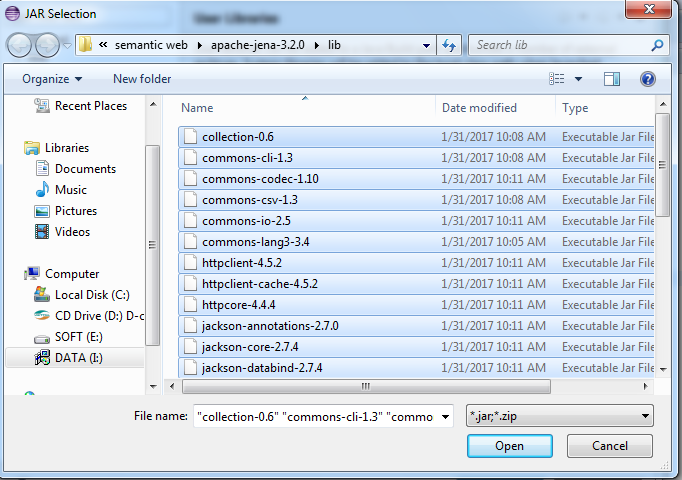
Task: Click the navigation pane scroll up arrow
Action: [x=153, y=104]
